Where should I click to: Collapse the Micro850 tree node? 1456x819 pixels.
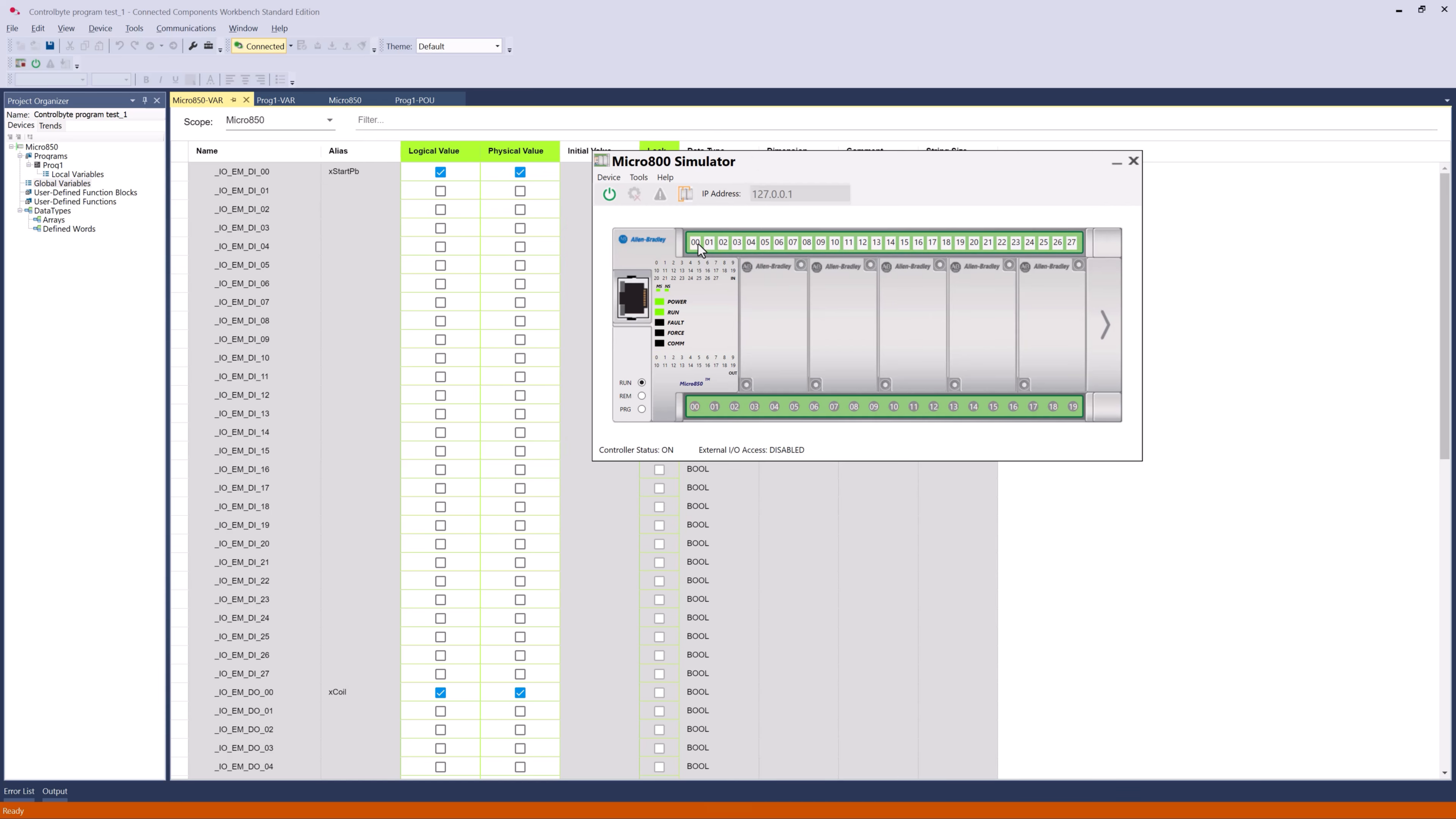pyautogui.click(x=11, y=147)
